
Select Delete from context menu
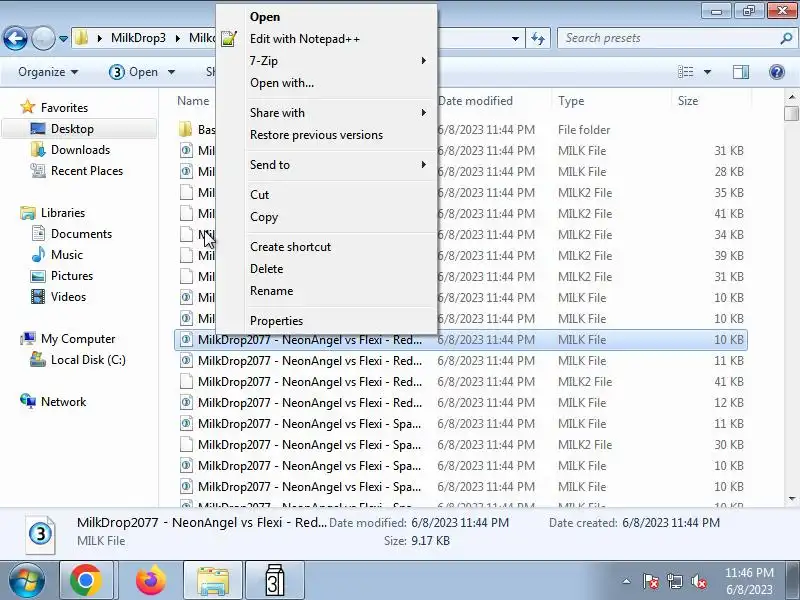pyautogui.click(x=327, y=268)
